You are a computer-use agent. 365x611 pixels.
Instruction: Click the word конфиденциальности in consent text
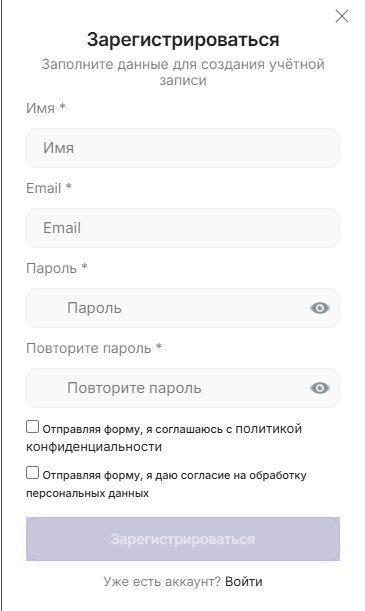tap(94, 447)
